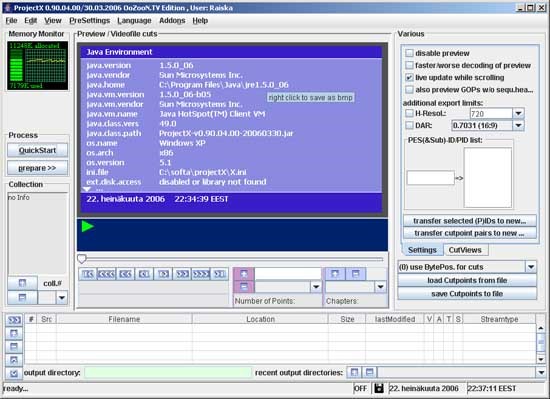Add a new collection with plus icon above coll.# dropdown
550x399 pixels.
point(22,283)
